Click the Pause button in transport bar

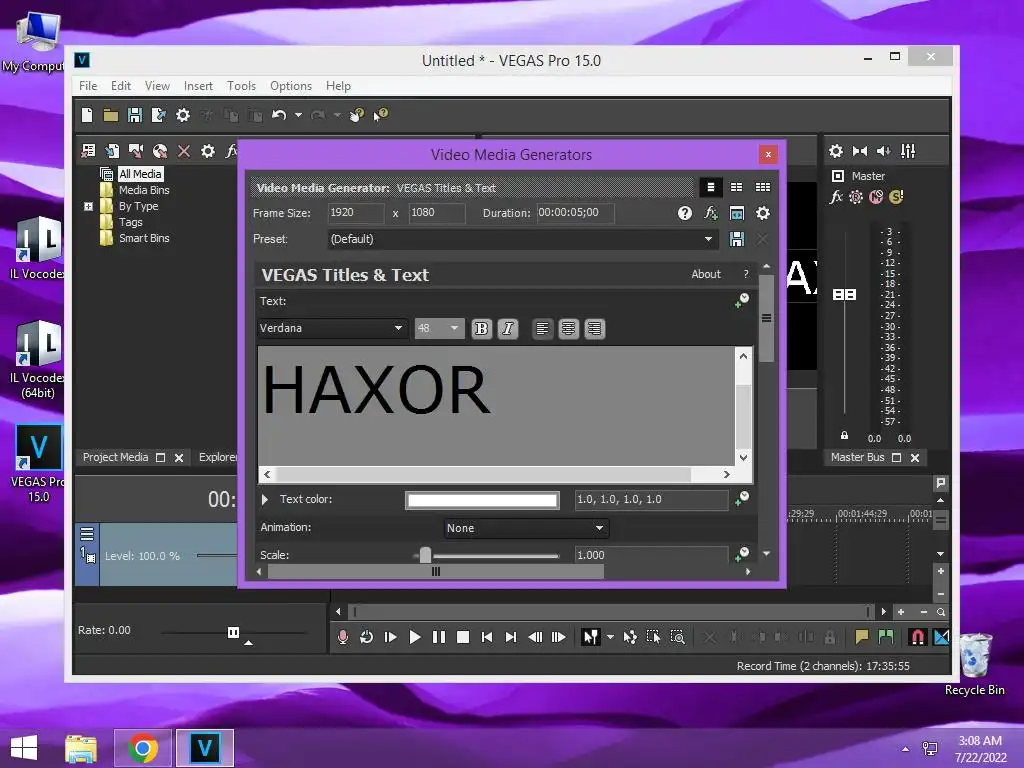tap(438, 637)
